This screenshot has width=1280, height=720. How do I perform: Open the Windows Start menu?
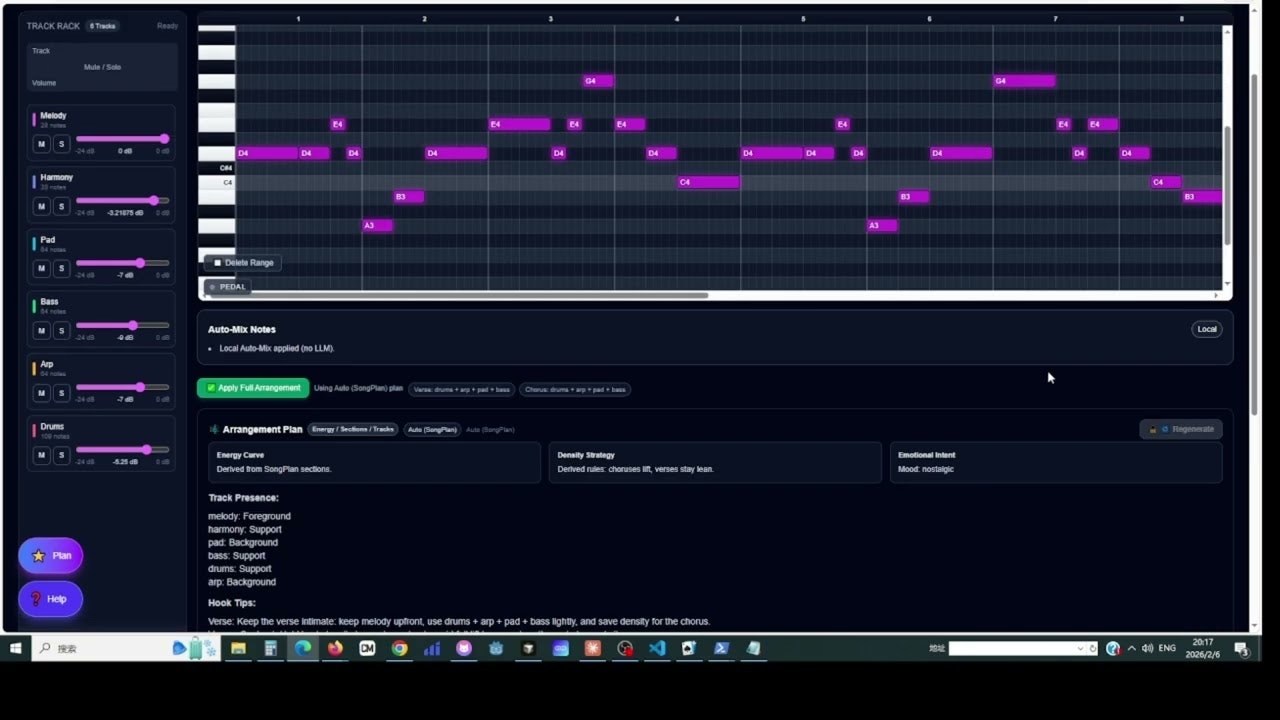16,648
